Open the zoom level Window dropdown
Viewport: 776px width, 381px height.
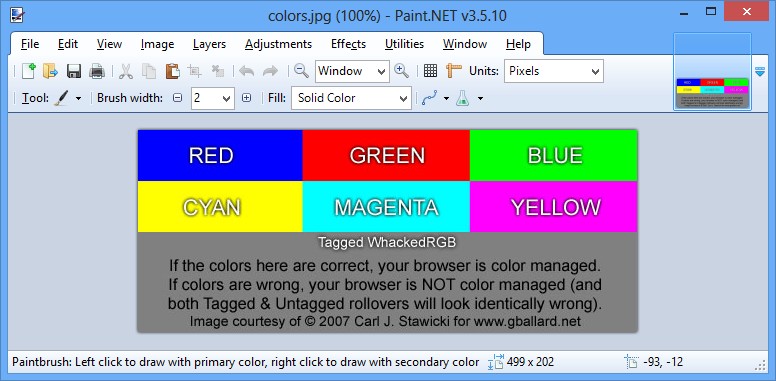352,71
